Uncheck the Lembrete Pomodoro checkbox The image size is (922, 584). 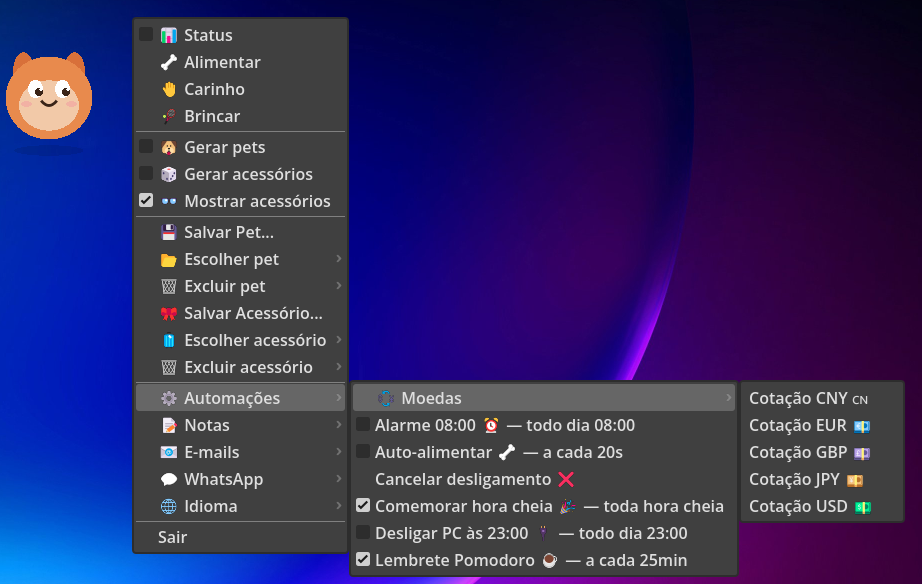pos(363,559)
